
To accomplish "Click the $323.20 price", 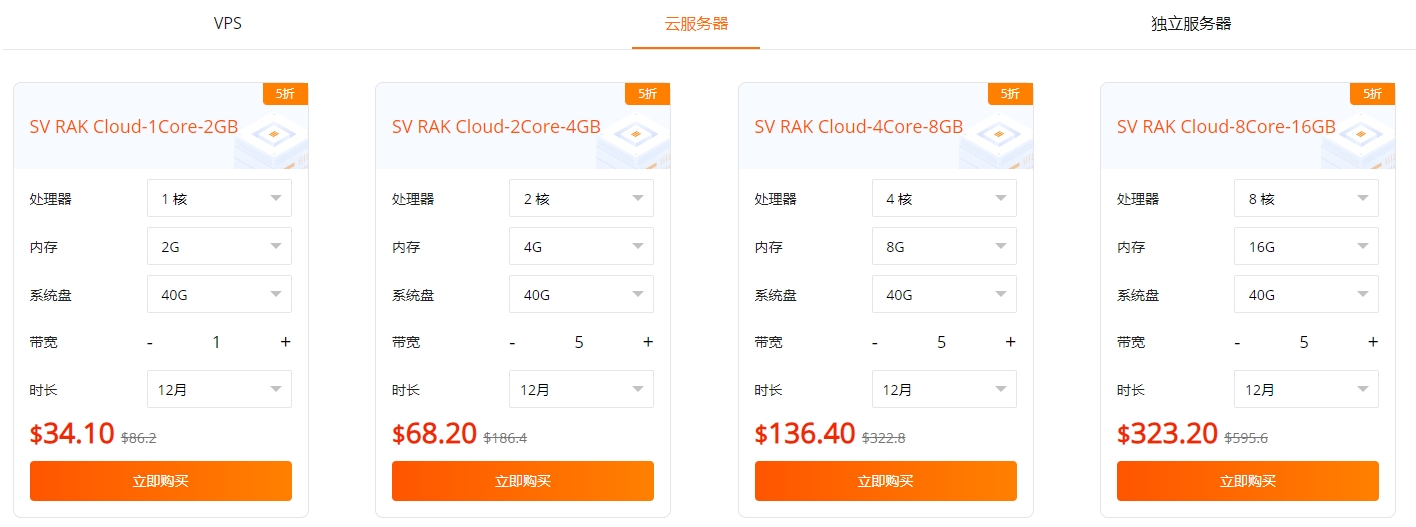I will pyautogui.click(x=1167, y=433).
